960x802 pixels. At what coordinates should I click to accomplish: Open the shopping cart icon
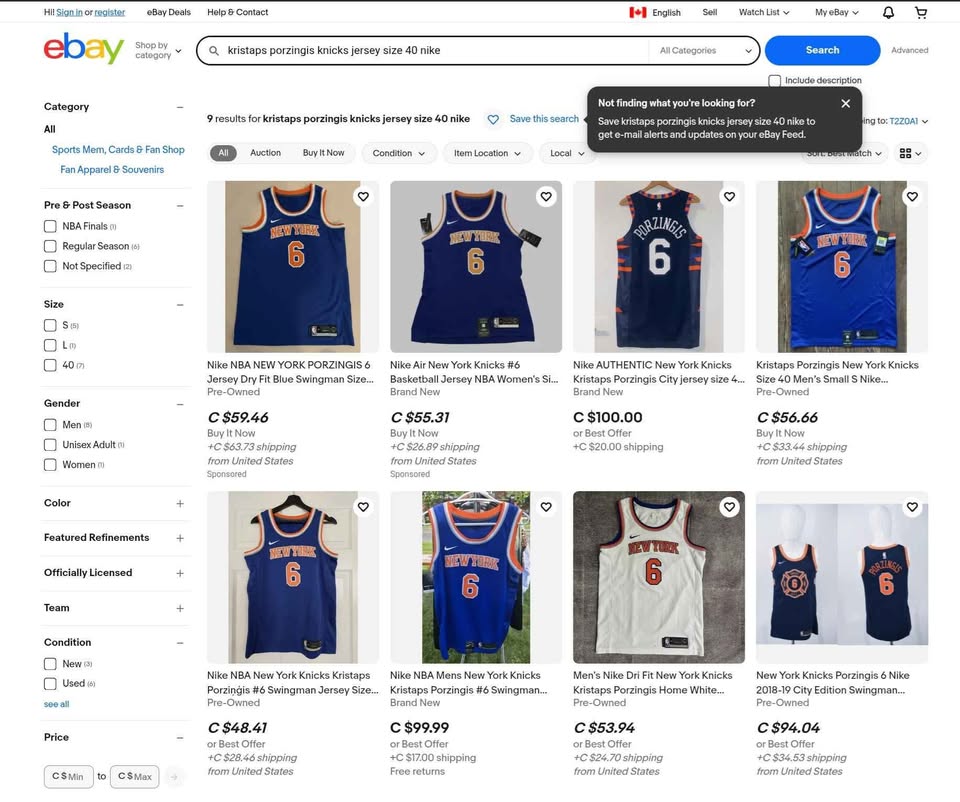point(921,12)
